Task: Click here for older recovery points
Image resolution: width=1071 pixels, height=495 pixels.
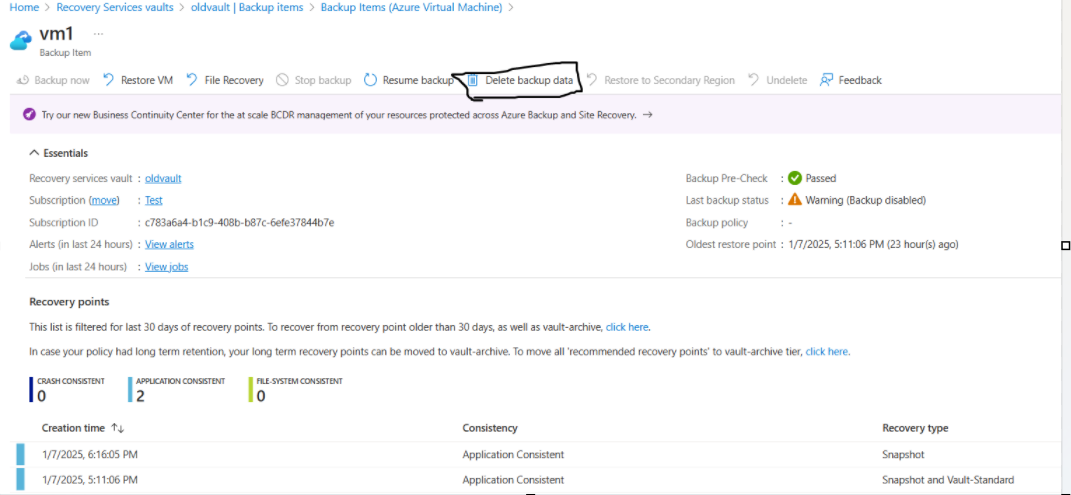Action: (x=627, y=327)
